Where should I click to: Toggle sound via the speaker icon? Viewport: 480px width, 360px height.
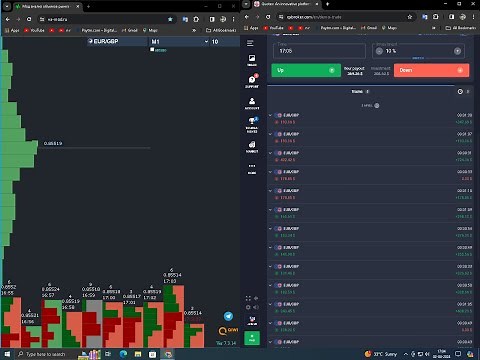256,307
